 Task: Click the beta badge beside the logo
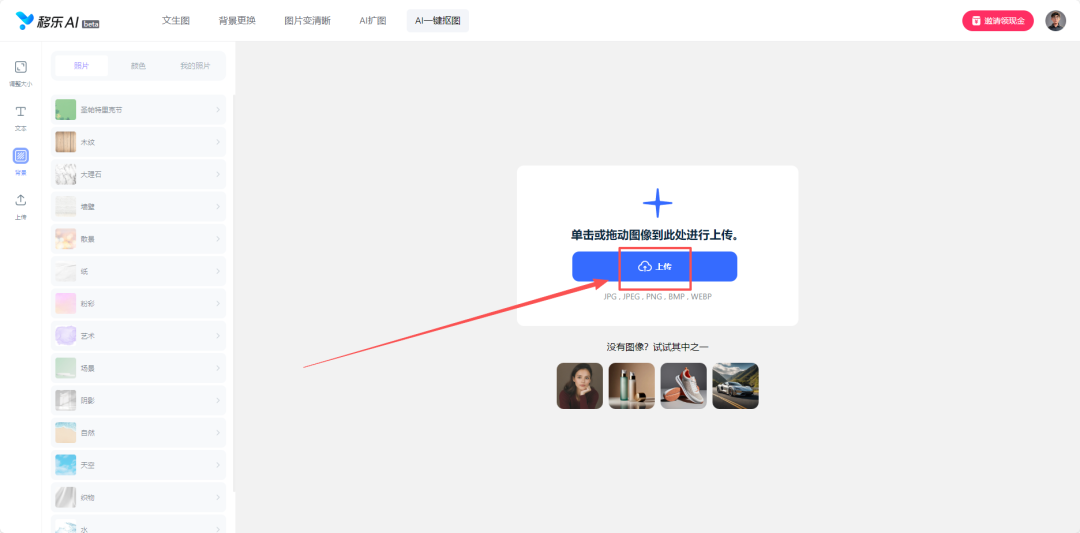91,24
